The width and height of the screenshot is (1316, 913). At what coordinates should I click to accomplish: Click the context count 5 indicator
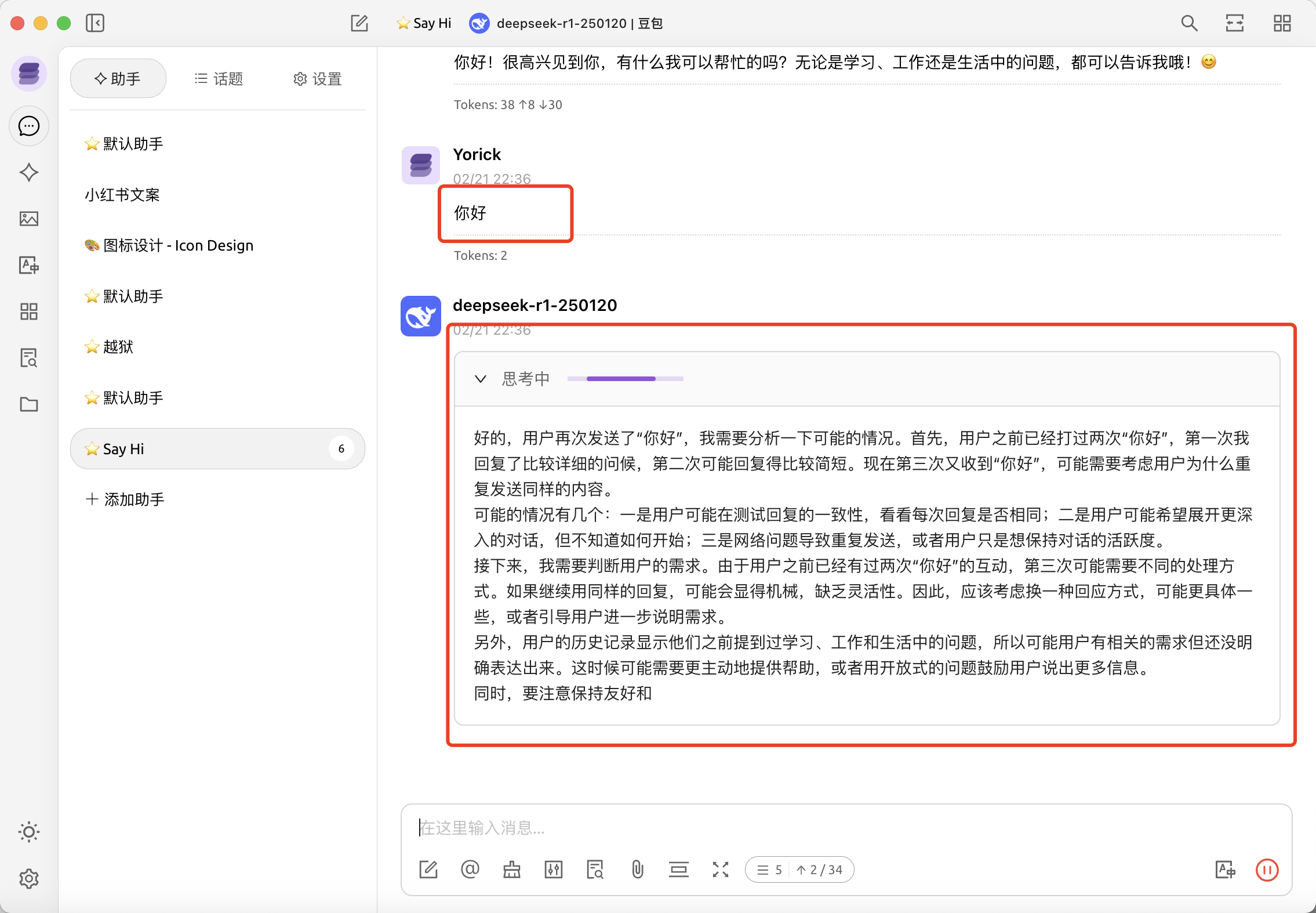[x=770, y=869]
